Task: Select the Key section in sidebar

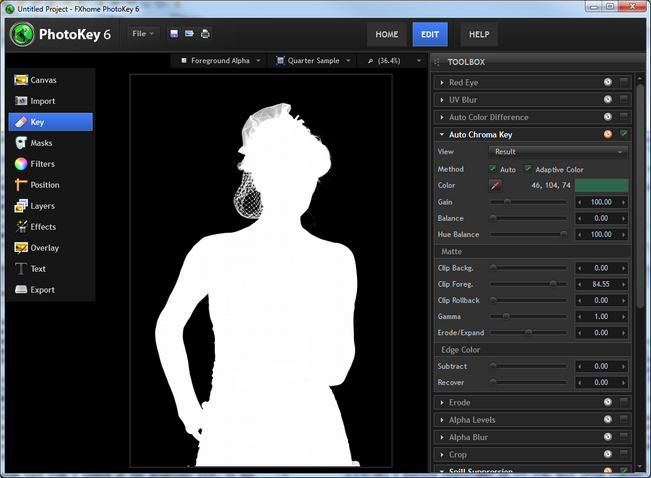Action: (50, 122)
